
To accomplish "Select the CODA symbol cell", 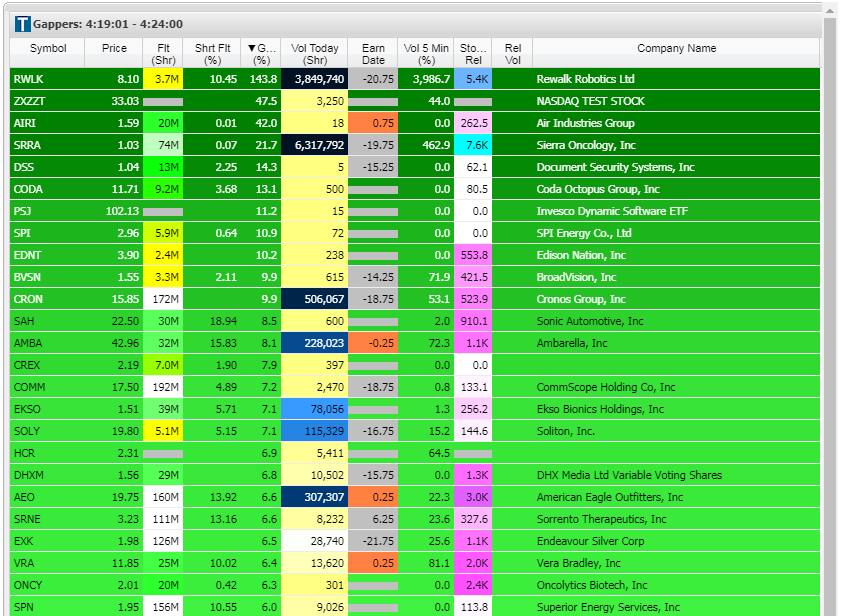I will [x=48, y=189].
